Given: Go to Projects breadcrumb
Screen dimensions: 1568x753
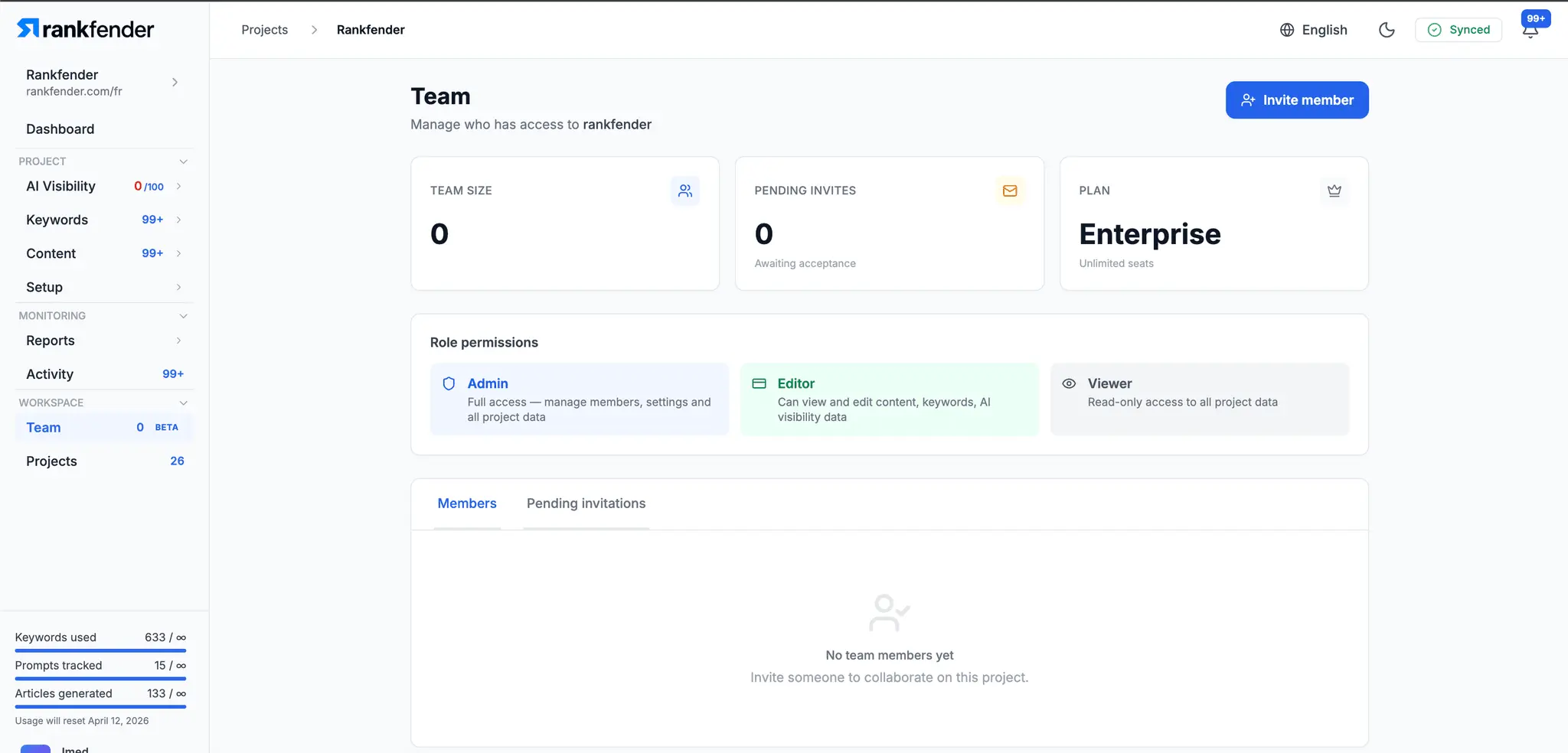Looking at the screenshot, I should 265,30.
